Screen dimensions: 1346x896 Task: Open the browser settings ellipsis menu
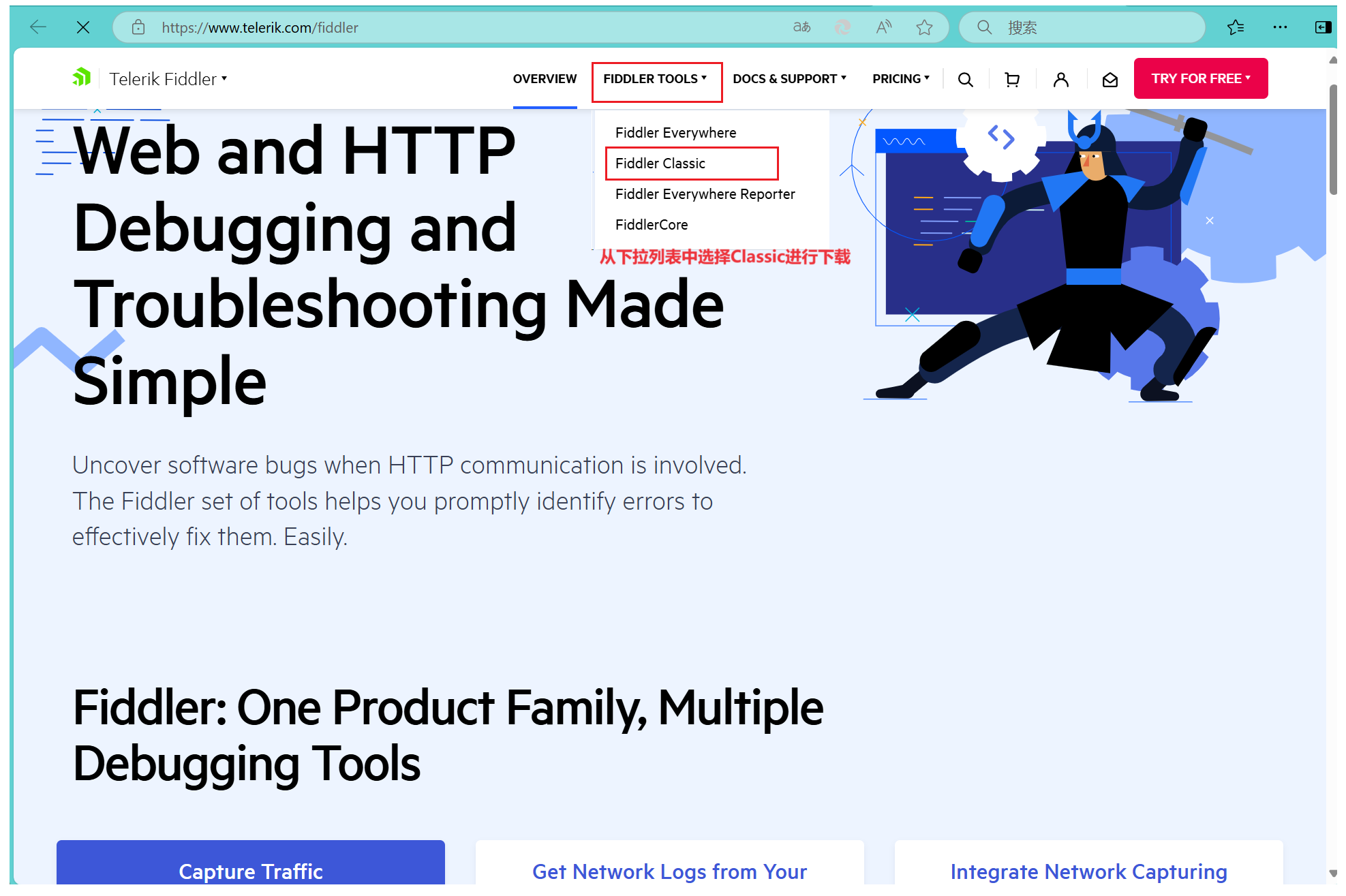1280,27
